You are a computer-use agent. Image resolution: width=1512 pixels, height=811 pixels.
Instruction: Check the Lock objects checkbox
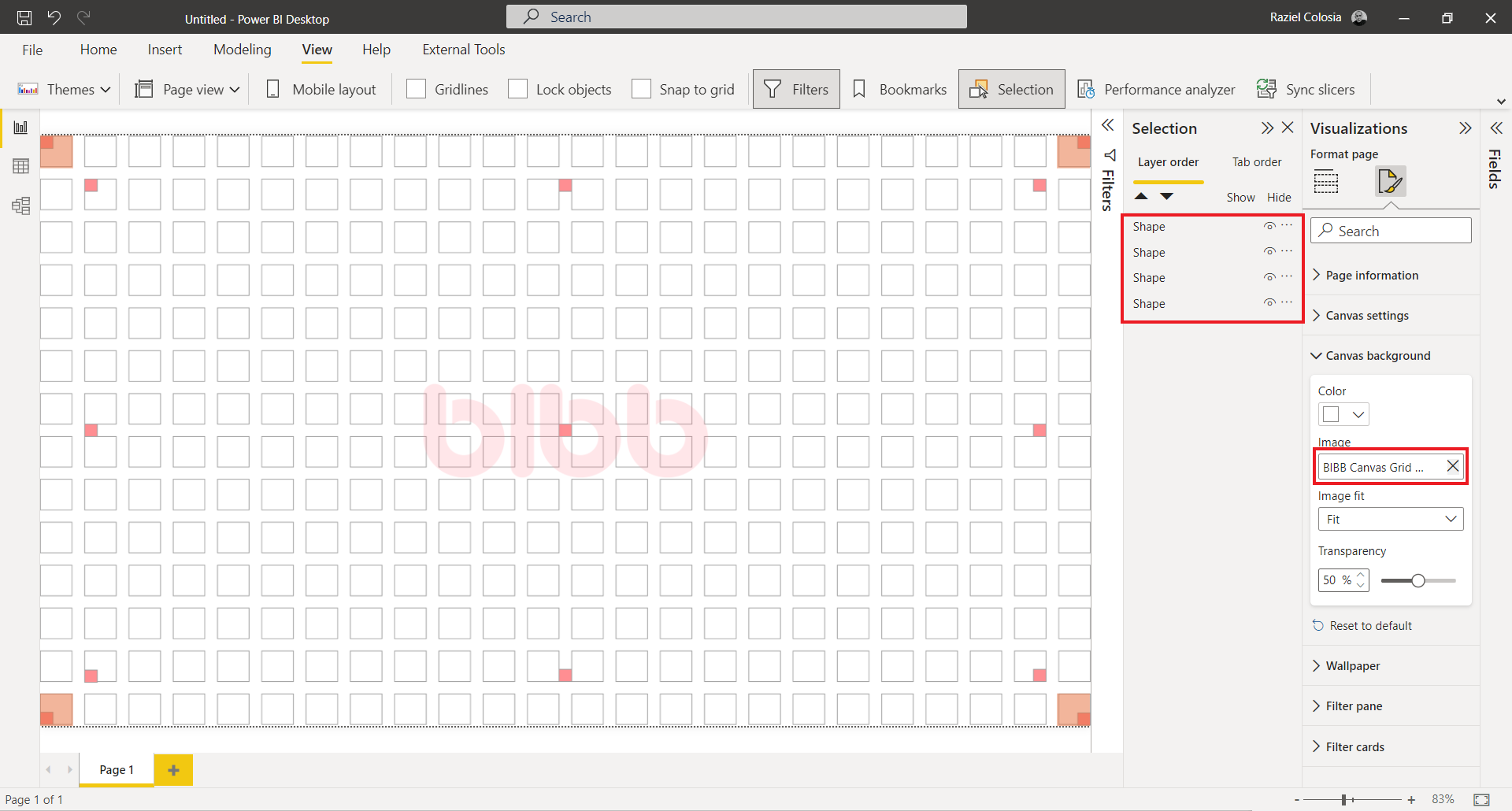point(517,89)
